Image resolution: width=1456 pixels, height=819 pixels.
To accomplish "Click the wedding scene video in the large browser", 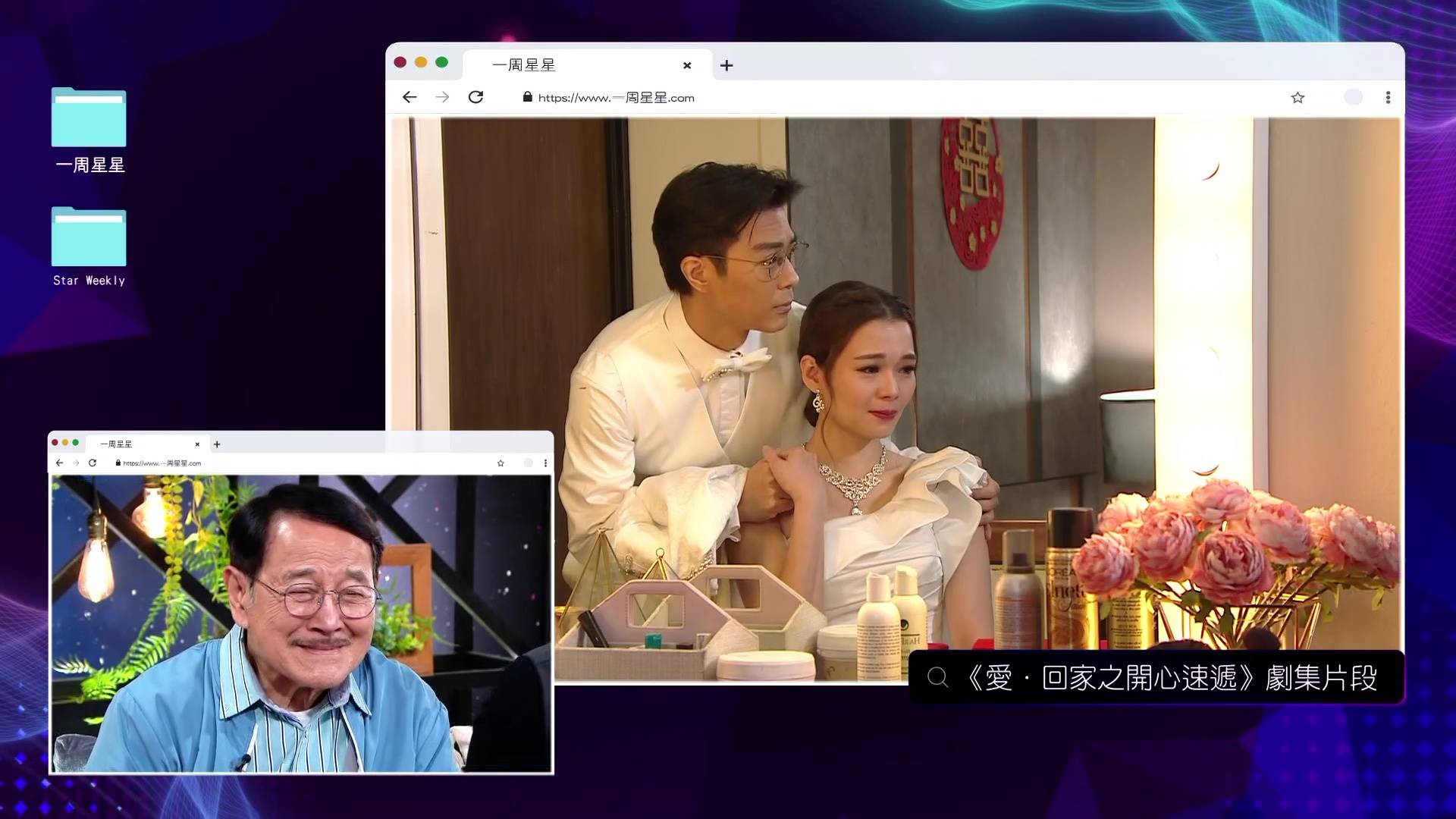I will (895, 400).
